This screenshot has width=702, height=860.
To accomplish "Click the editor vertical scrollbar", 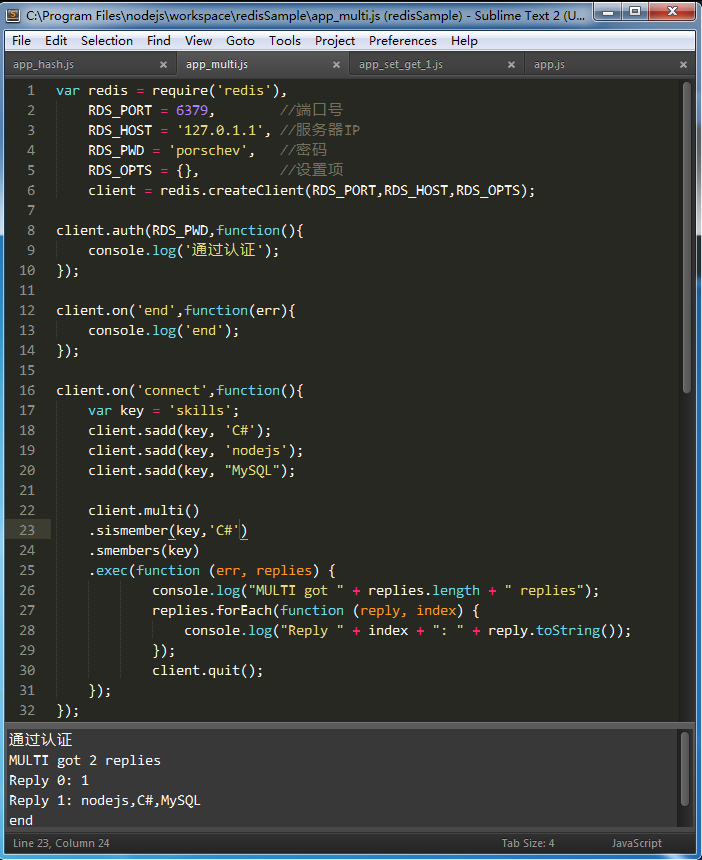I will point(686,240).
